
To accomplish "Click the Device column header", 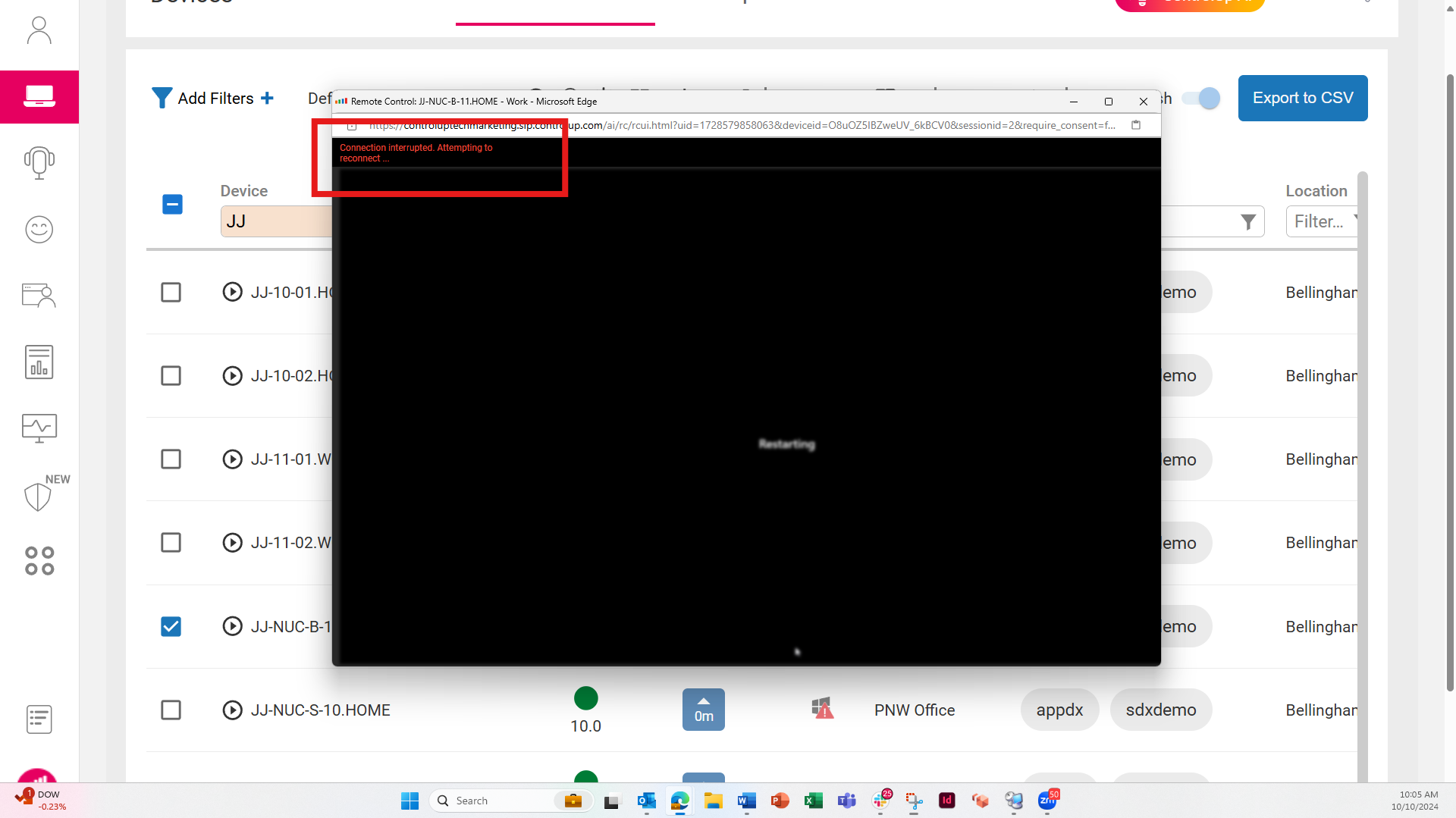I will click(243, 191).
